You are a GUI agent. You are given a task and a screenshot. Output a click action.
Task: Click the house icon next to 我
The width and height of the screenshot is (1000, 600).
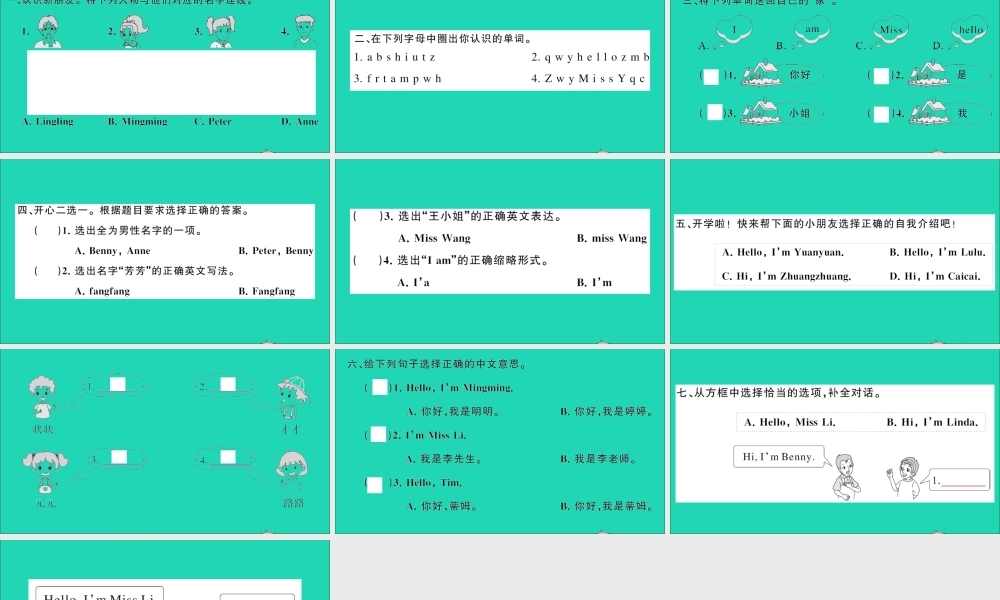coord(929,112)
